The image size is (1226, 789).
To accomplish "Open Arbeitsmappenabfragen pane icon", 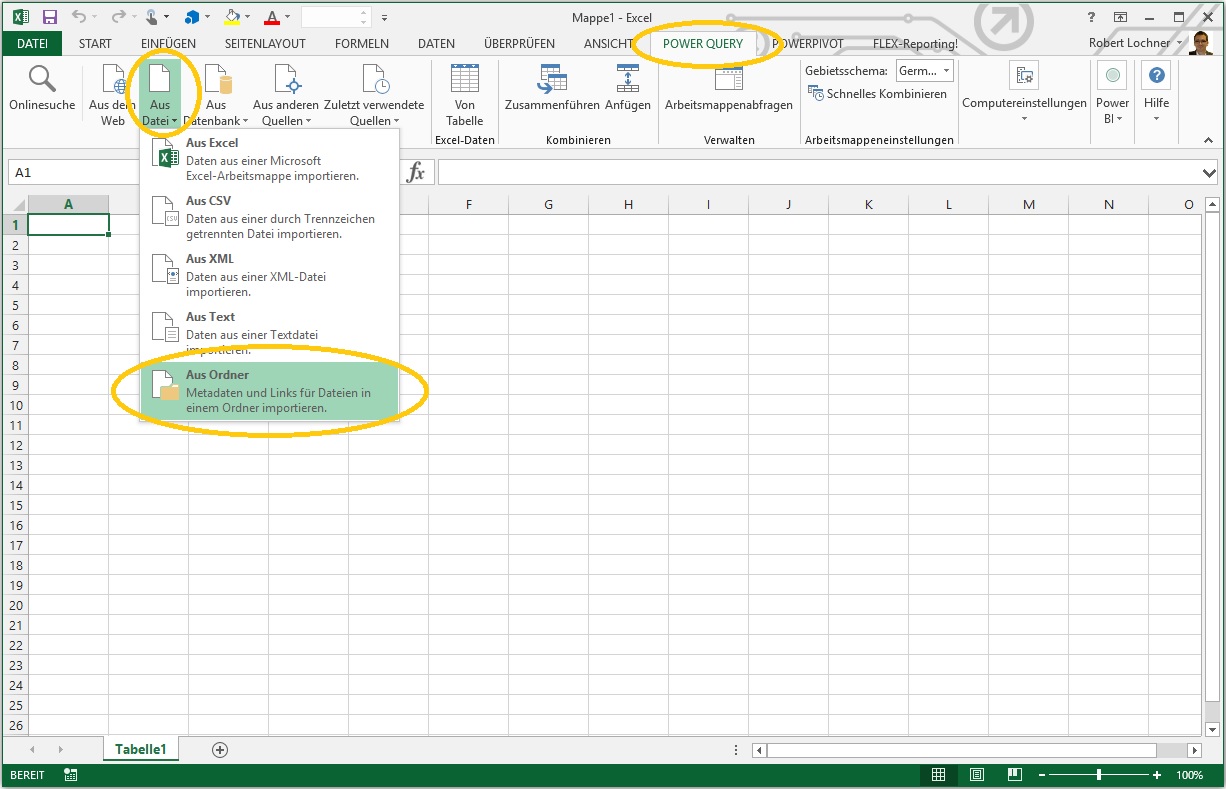I will point(728,80).
